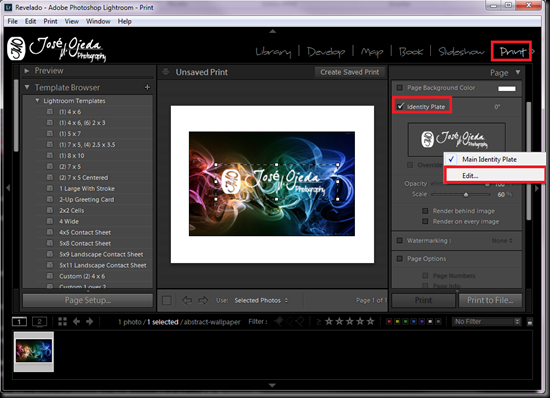
Task: Choose Edit... in identity plate popup
Action: [495, 175]
